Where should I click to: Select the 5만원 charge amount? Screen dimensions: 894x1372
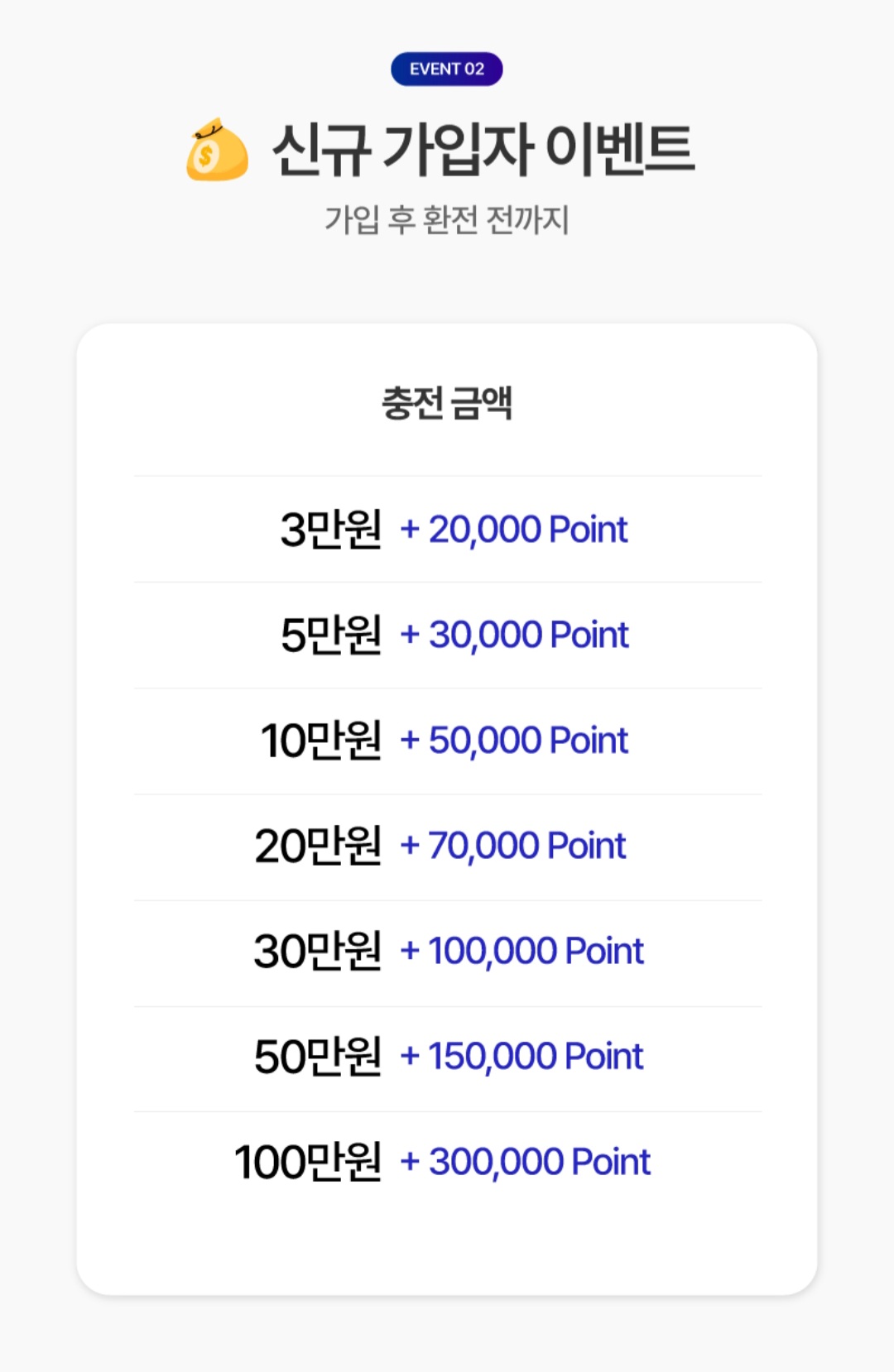click(x=331, y=635)
